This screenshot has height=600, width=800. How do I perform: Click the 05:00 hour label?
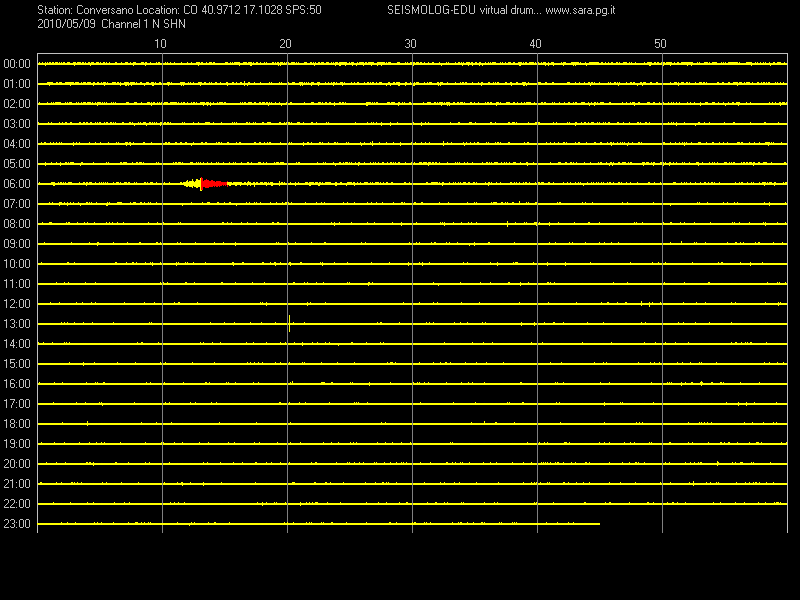coord(17,164)
